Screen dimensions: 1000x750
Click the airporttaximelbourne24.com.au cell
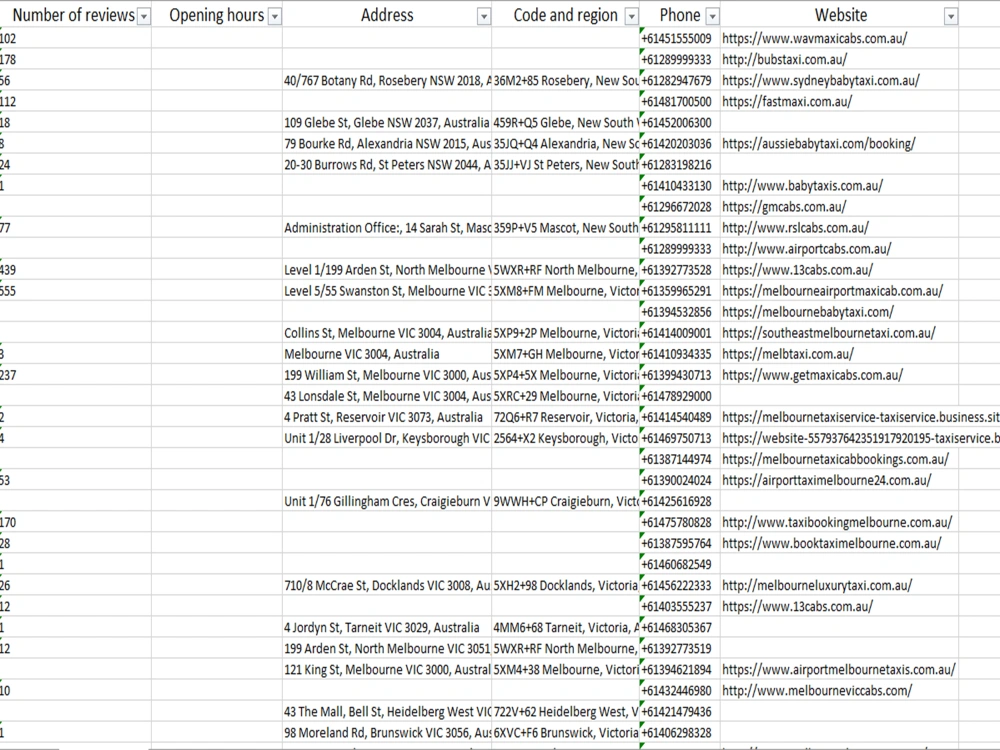point(839,480)
